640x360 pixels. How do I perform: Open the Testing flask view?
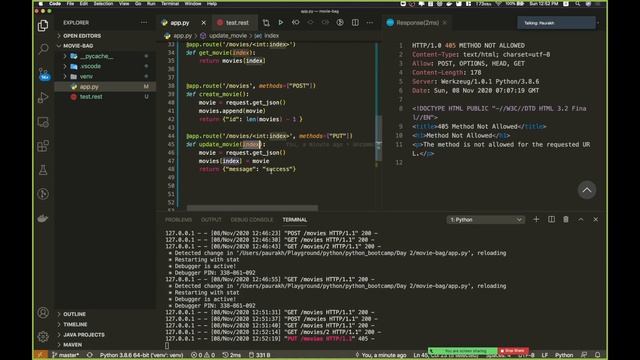tap(43, 170)
